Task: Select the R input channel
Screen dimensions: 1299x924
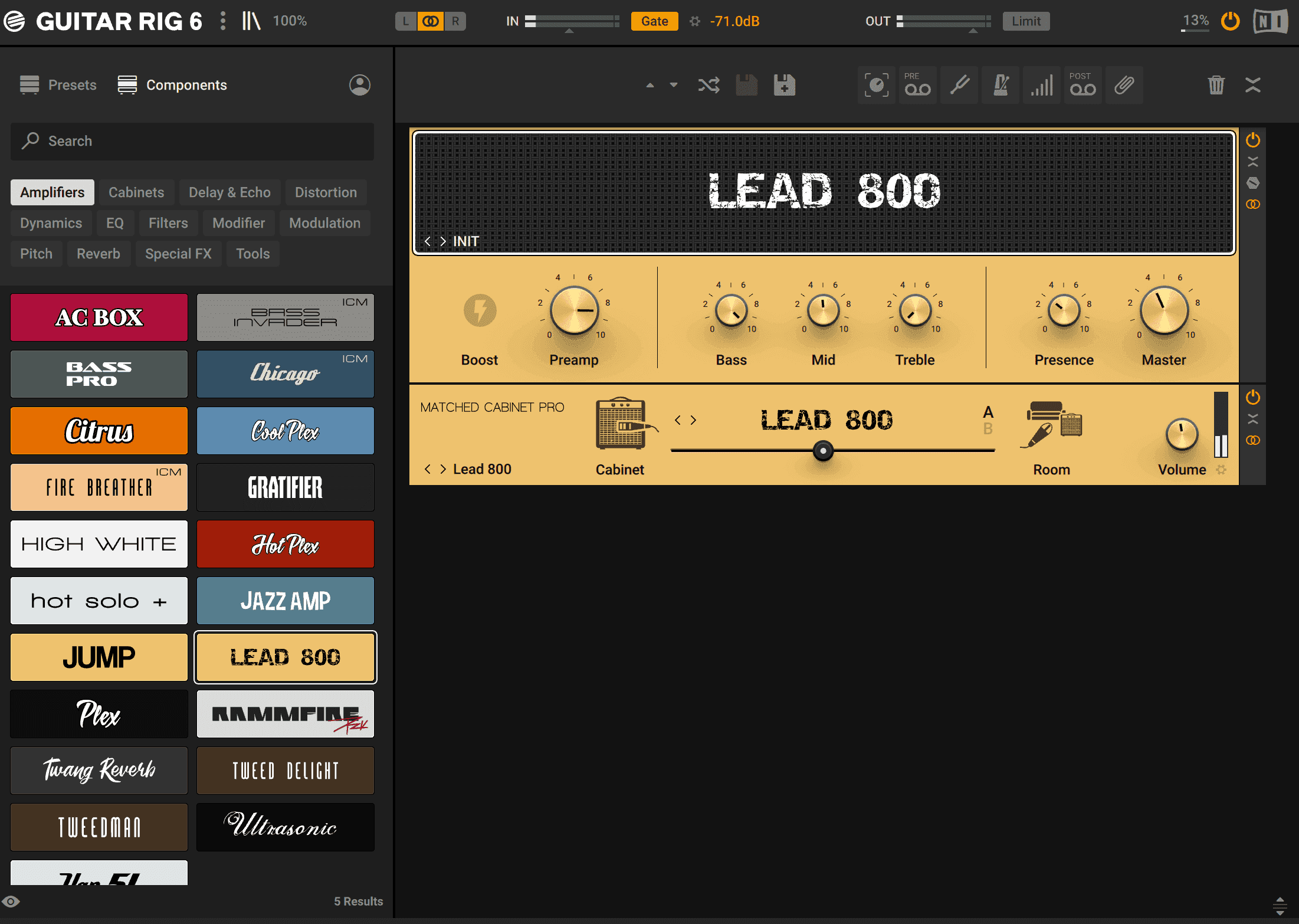Action: pyautogui.click(x=455, y=21)
